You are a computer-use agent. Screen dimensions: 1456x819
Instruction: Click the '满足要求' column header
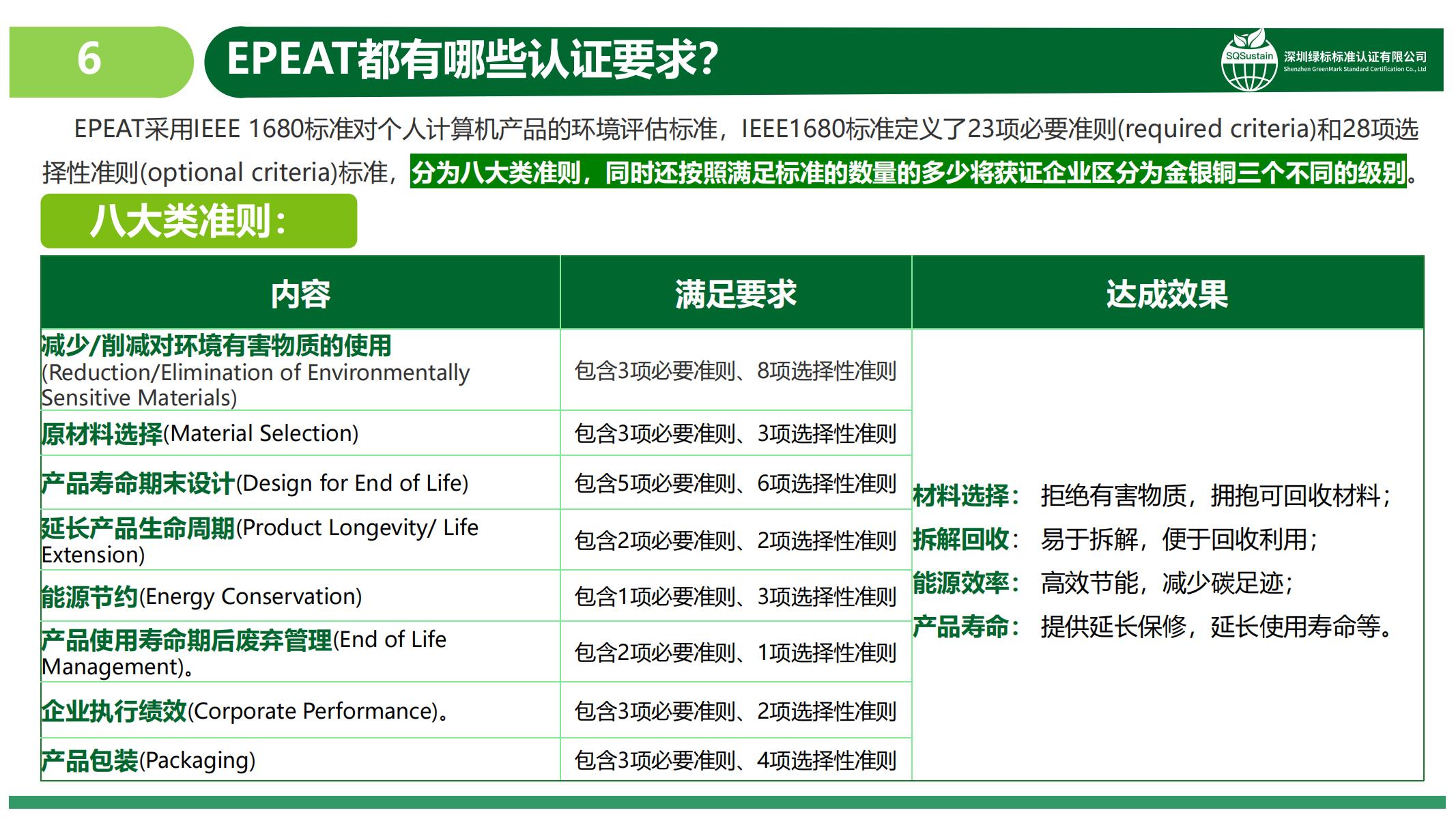click(x=736, y=294)
